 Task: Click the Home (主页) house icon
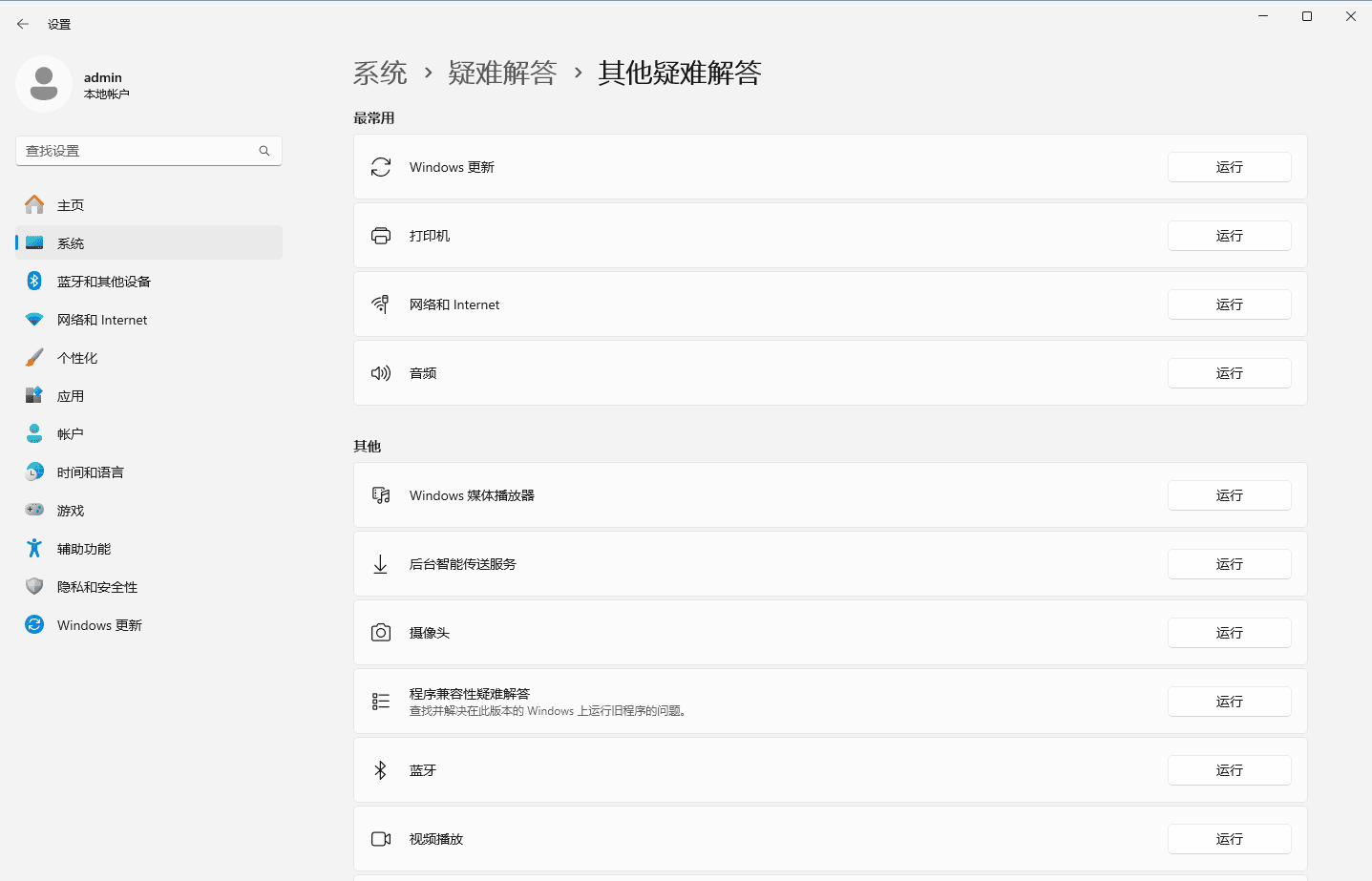pyautogui.click(x=34, y=204)
